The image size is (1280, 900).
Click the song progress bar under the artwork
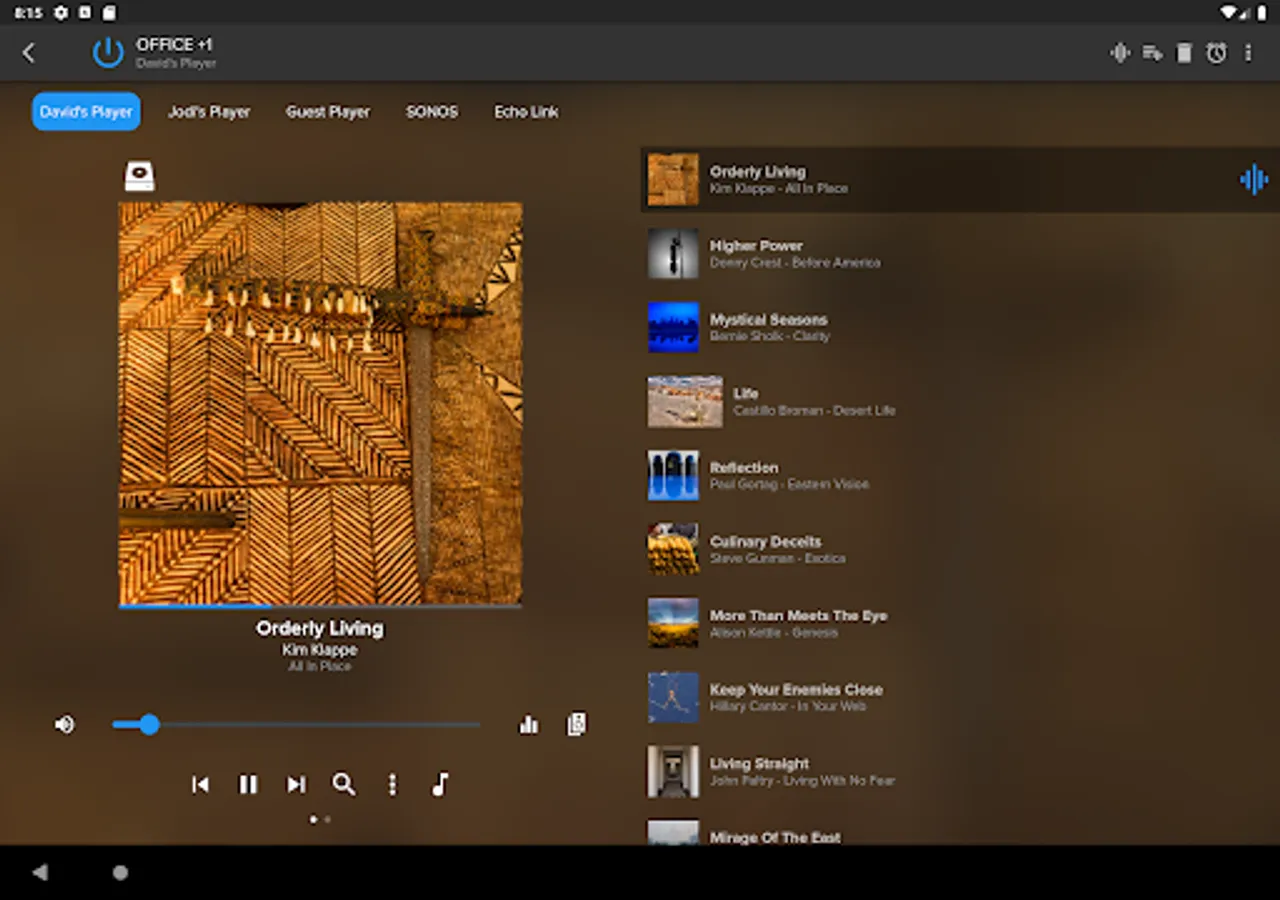320,606
